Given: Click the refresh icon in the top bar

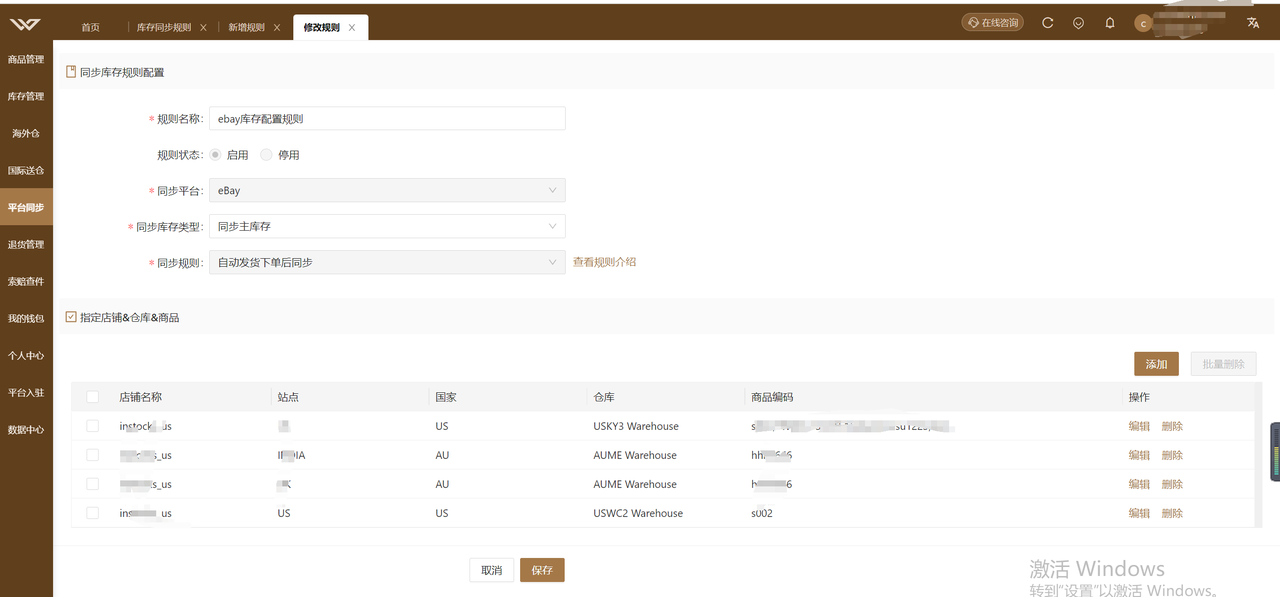Looking at the screenshot, I should click(1047, 22).
